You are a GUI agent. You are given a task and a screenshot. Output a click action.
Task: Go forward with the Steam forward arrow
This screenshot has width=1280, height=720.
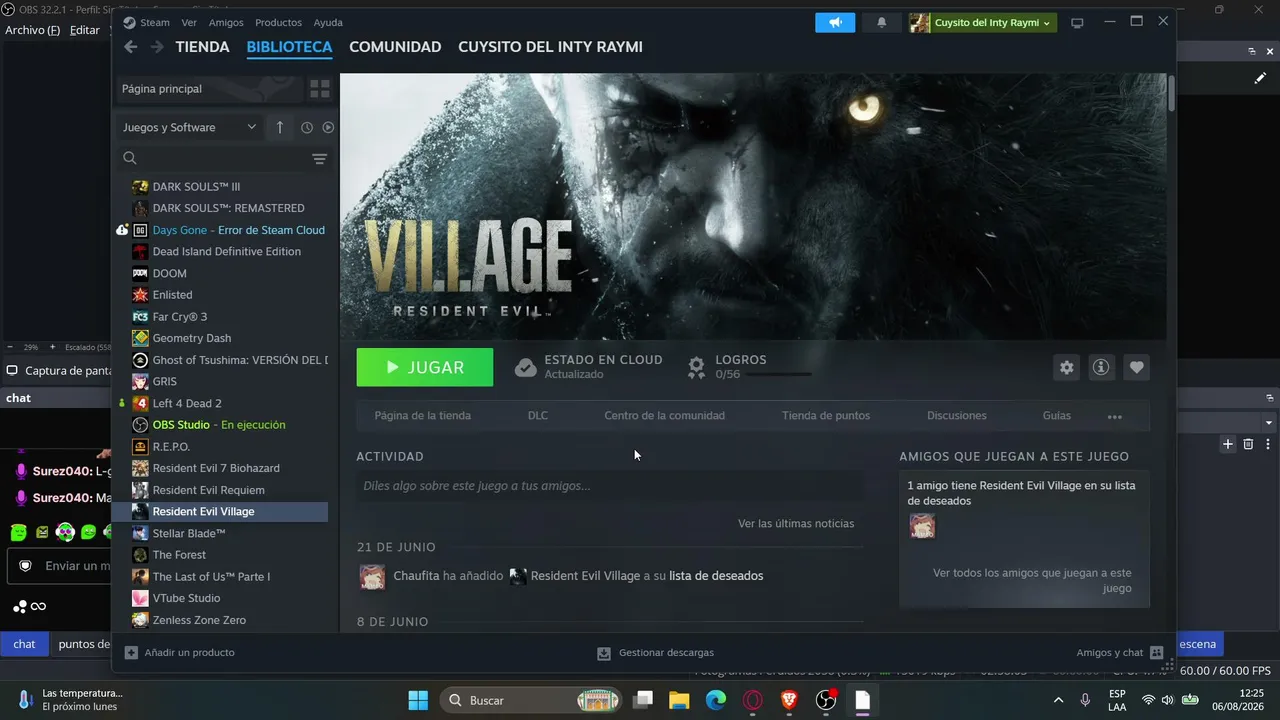(x=157, y=47)
